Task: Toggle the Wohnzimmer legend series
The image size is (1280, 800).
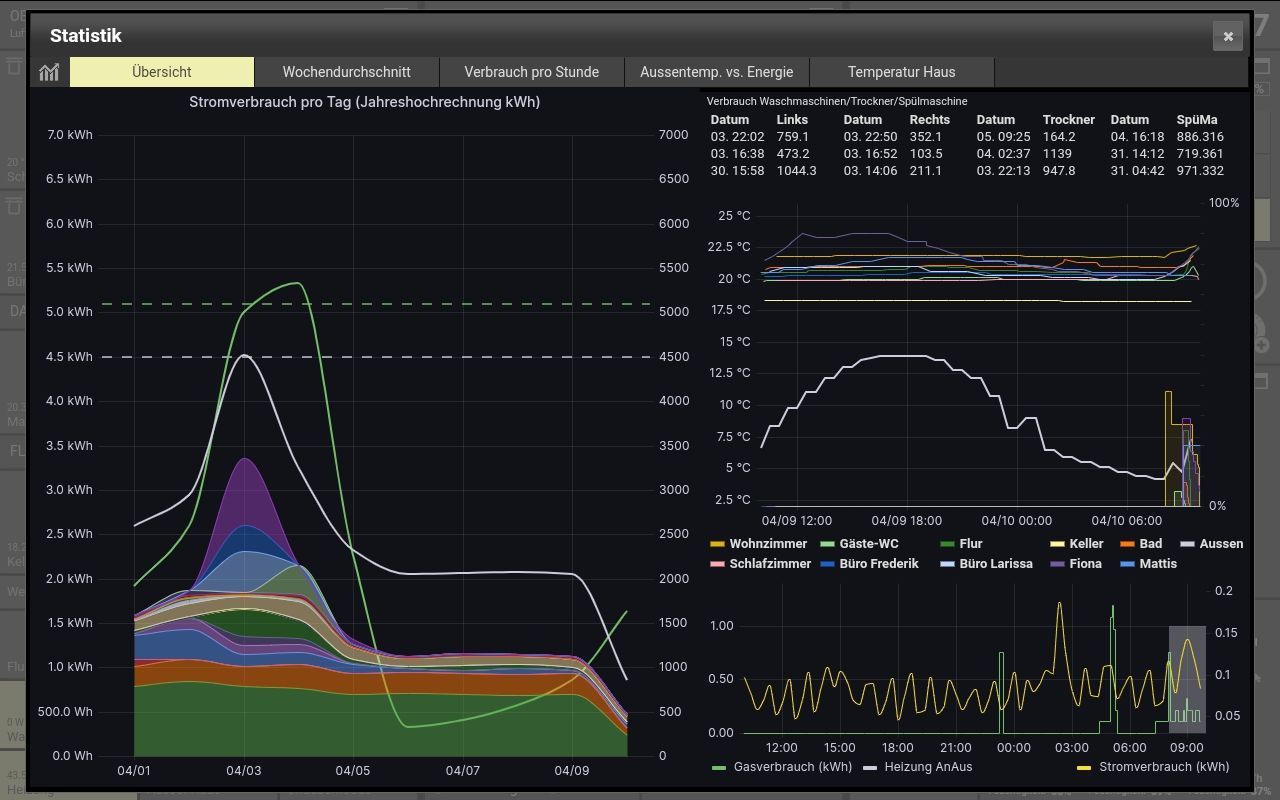Action: 768,544
